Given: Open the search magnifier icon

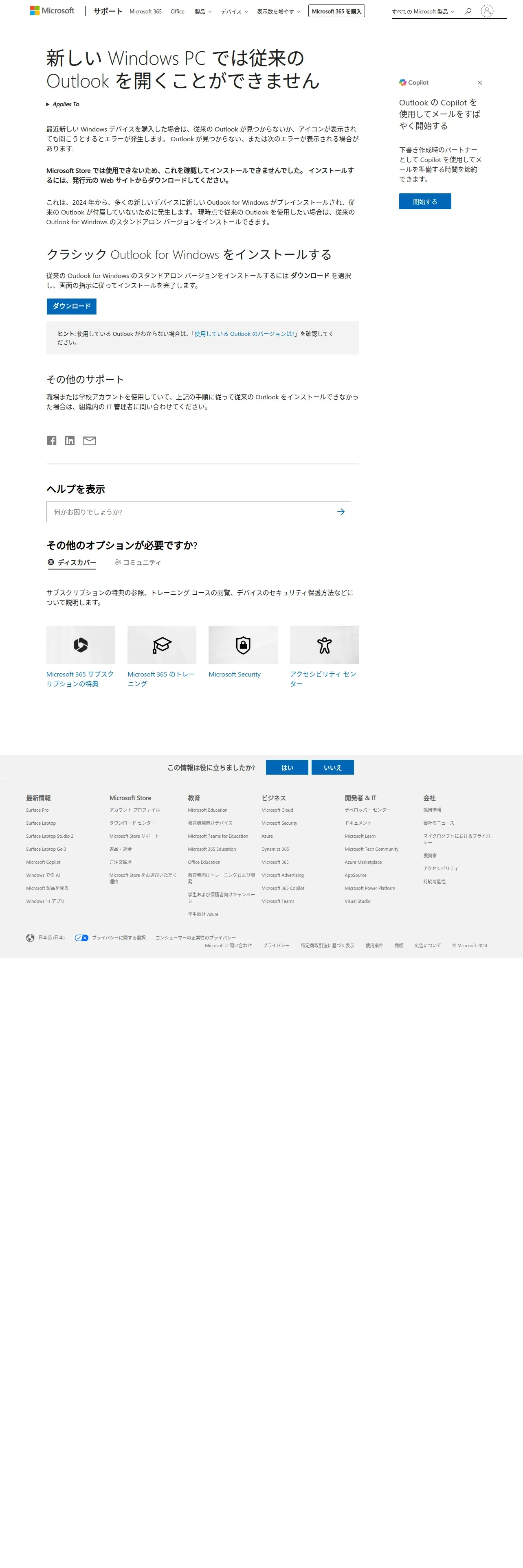Looking at the screenshot, I should click(x=468, y=11).
